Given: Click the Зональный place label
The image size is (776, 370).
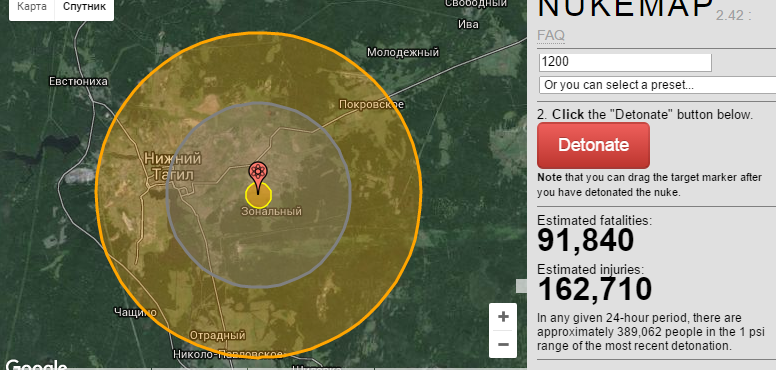Looking at the screenshot, I should (271, 211).
